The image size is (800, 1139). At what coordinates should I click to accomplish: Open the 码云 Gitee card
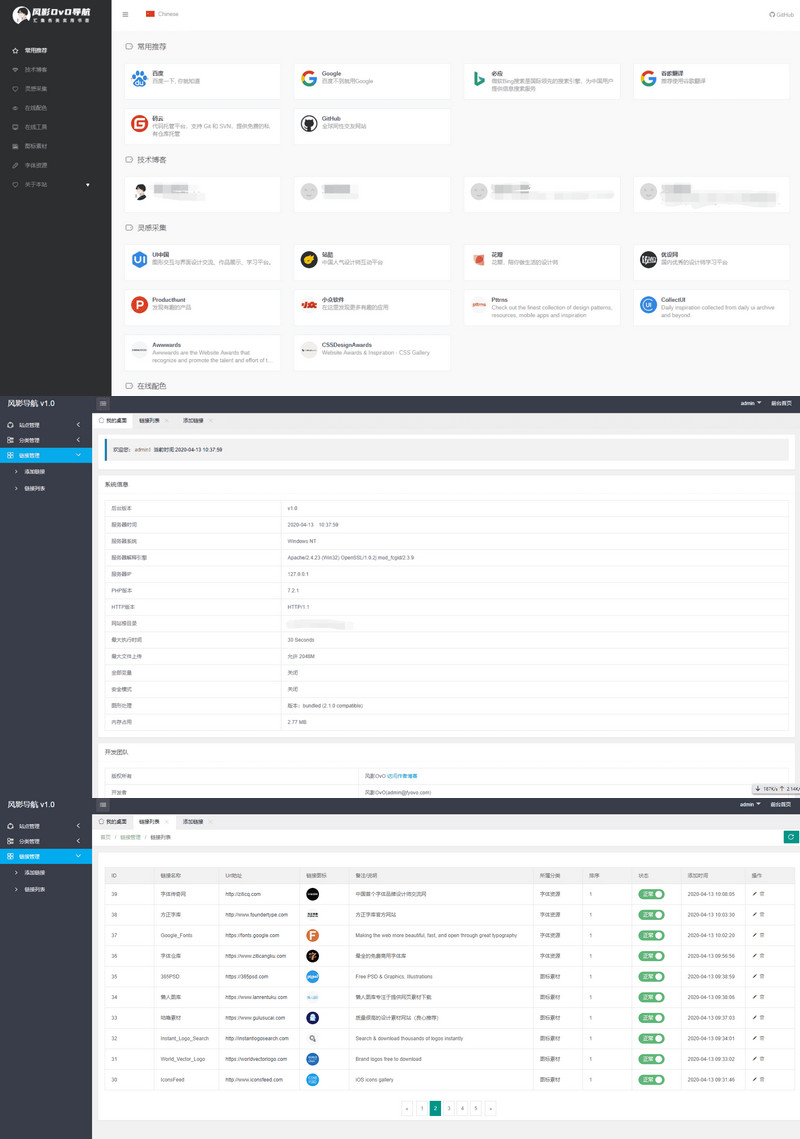(203, 126)
